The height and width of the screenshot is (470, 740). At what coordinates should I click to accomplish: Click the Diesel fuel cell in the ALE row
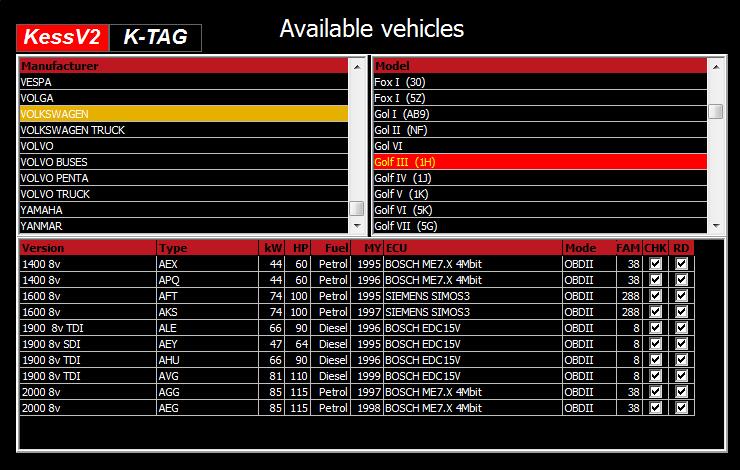tap(331, 328)
